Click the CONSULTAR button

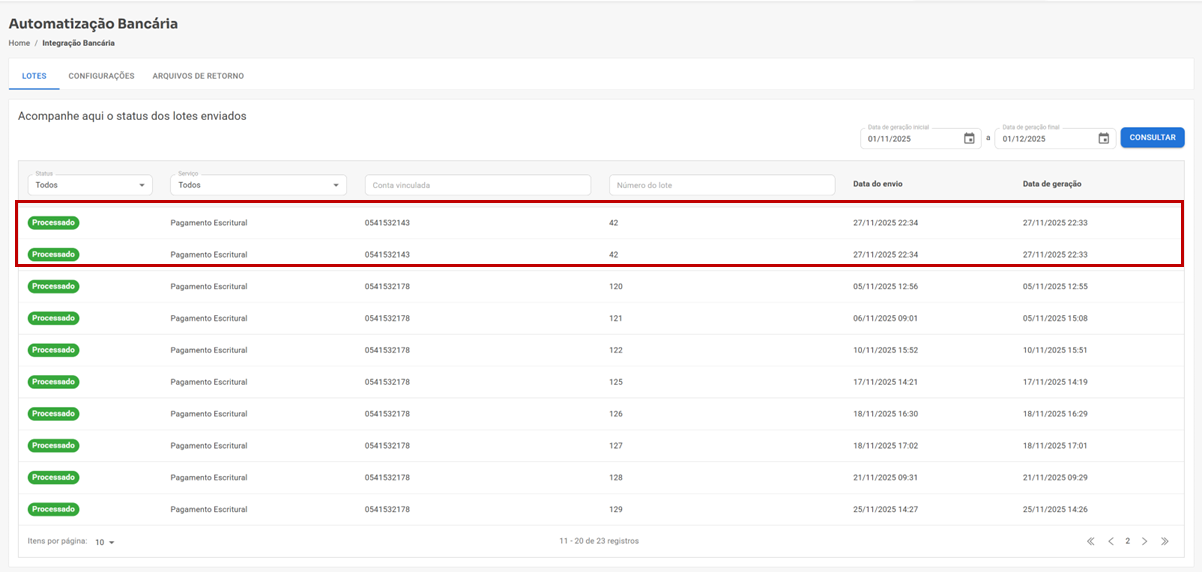[x=1152, y=137]
